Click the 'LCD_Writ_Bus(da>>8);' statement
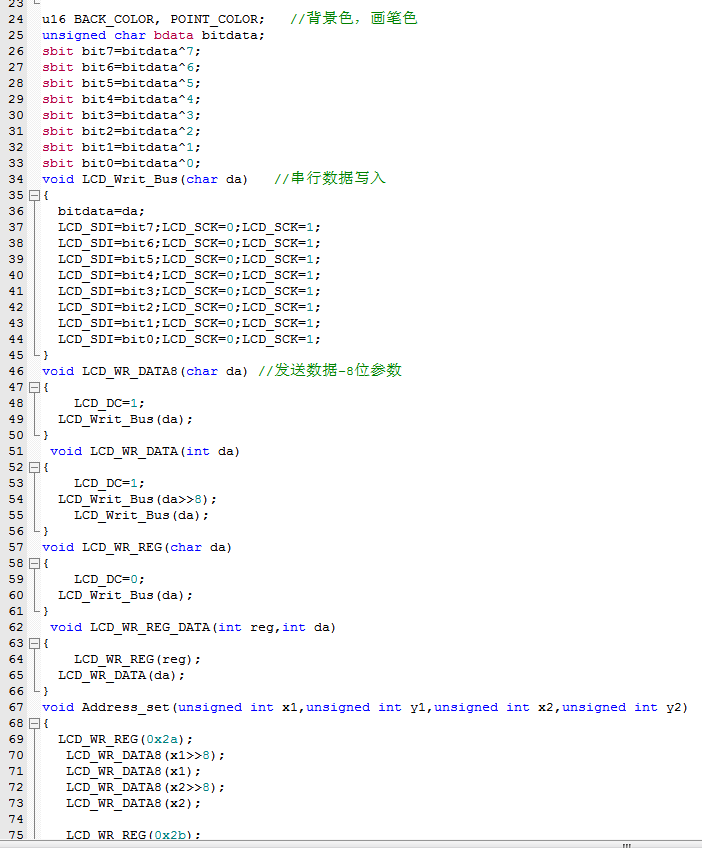 (137, 499)
